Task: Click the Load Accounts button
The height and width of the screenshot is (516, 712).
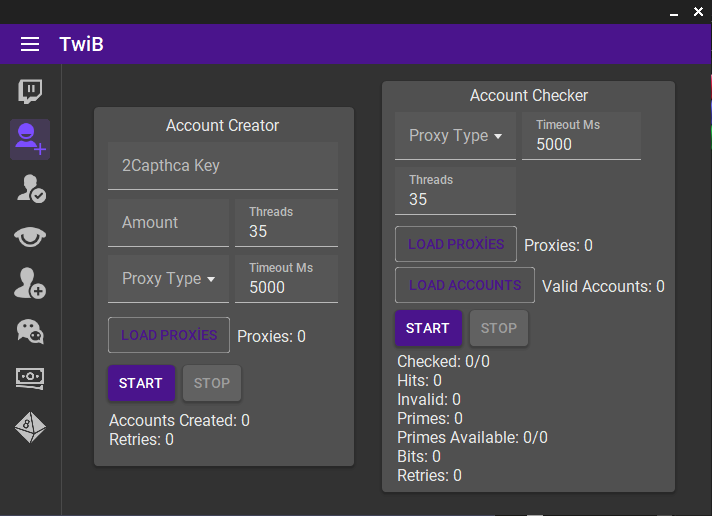Action: pos(465,285)
